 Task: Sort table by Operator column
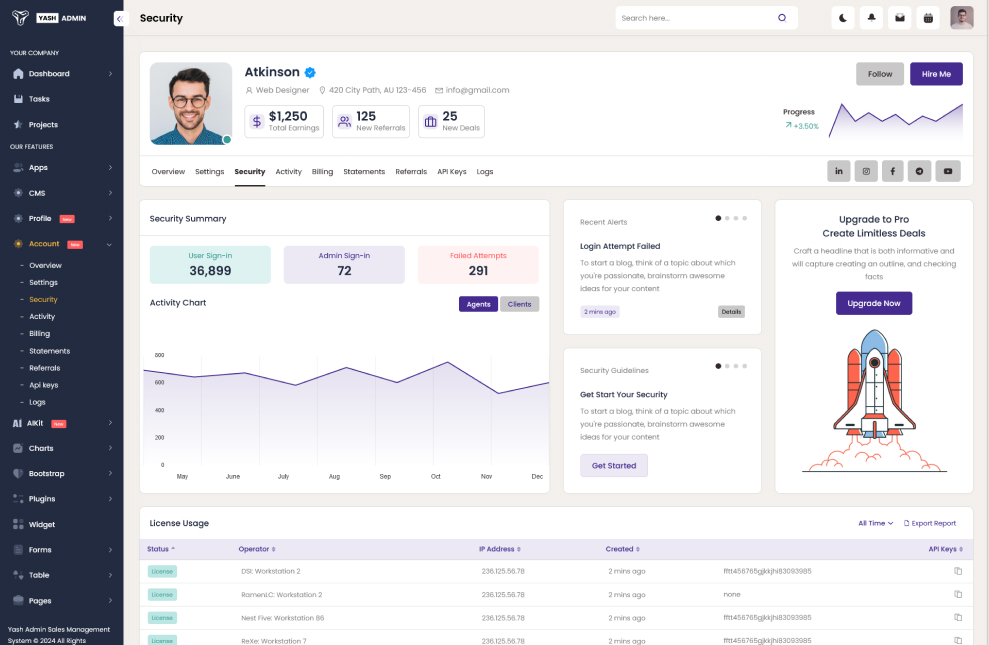pos(257,549)
